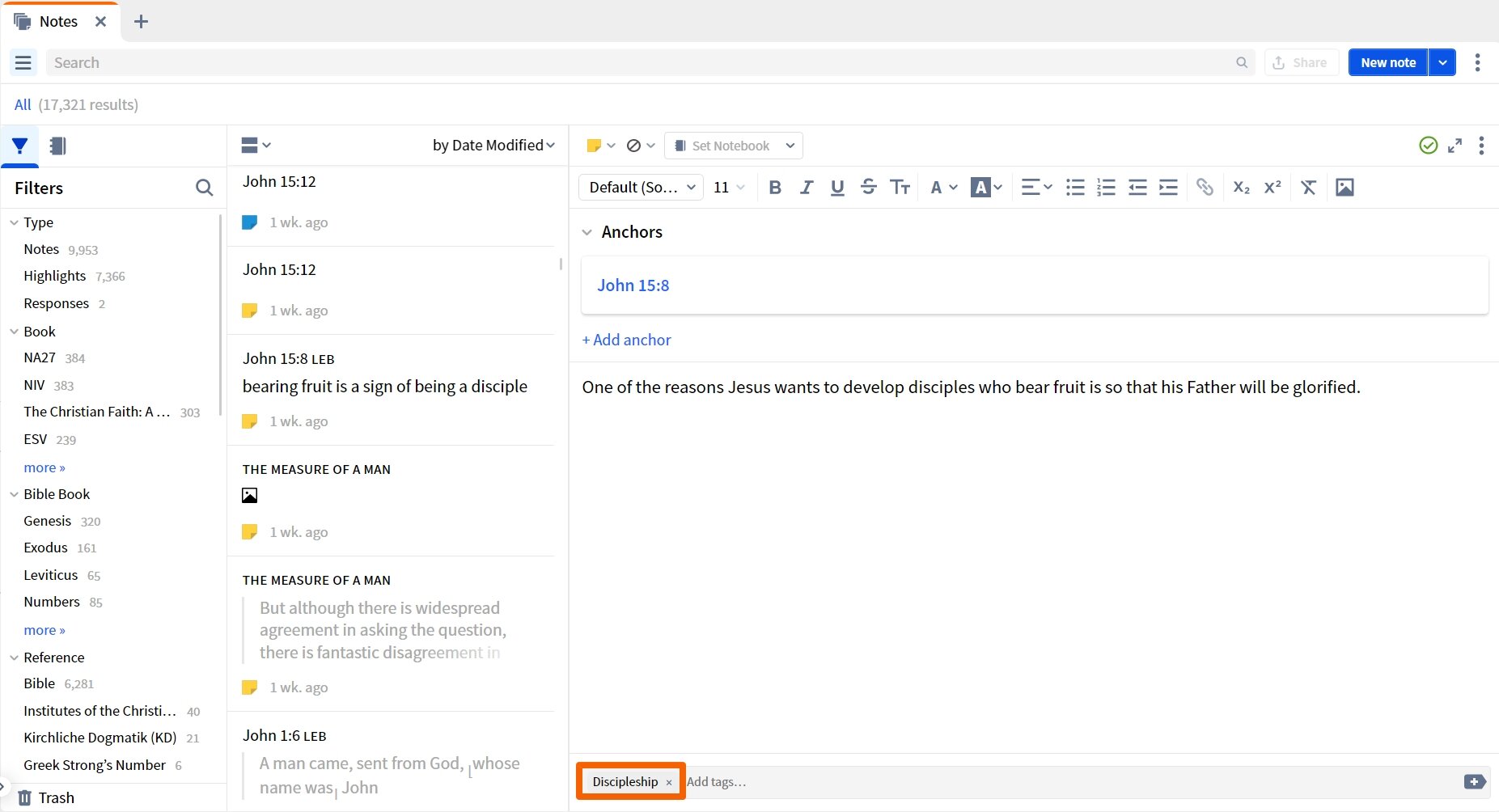Click the text capitalization icon
This screenshot has width=1499, height=812.
pos(900,187)
